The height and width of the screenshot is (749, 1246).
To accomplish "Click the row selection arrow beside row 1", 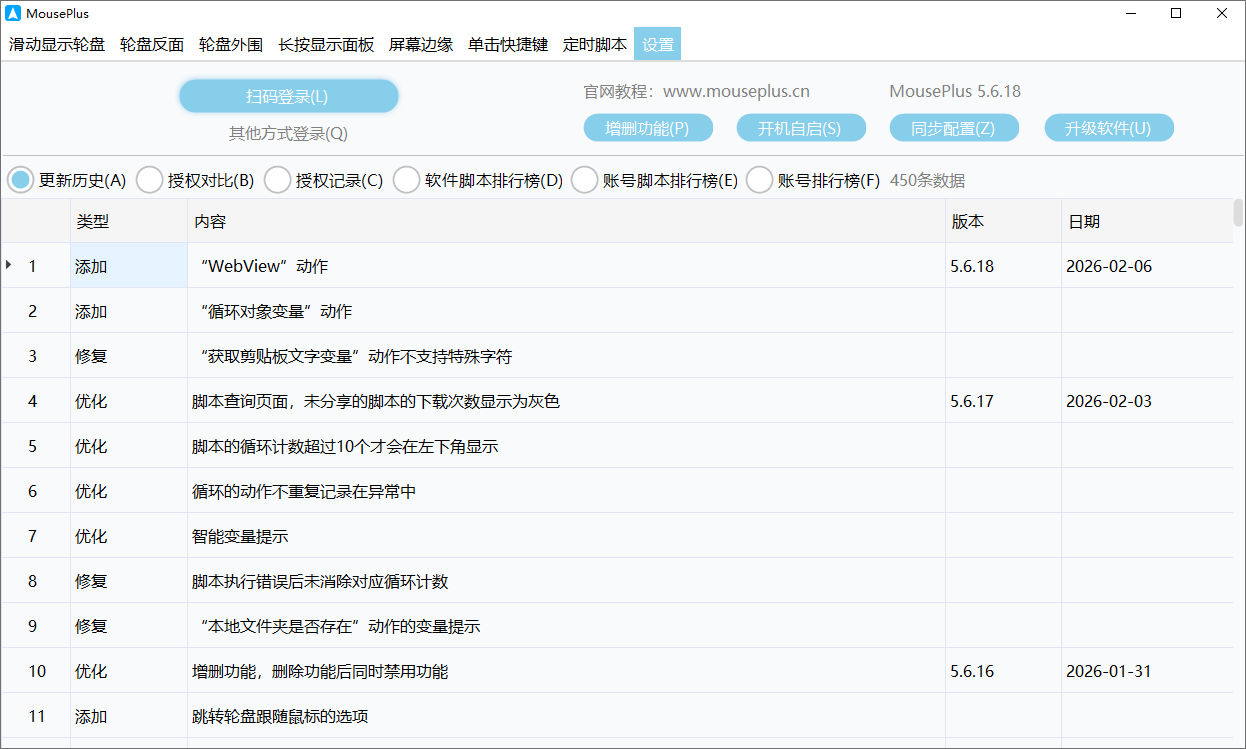I will (8, 266).
